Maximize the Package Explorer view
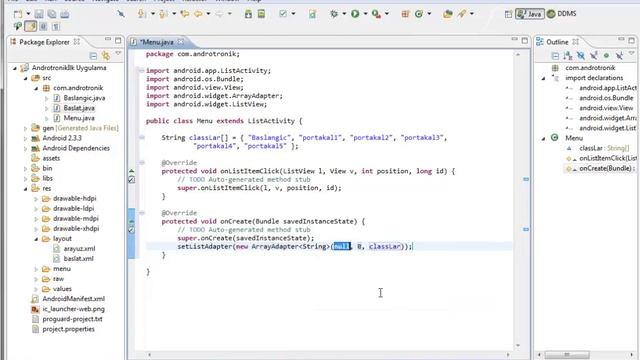This screenshot has width=640, height=360. coord(118,40)
